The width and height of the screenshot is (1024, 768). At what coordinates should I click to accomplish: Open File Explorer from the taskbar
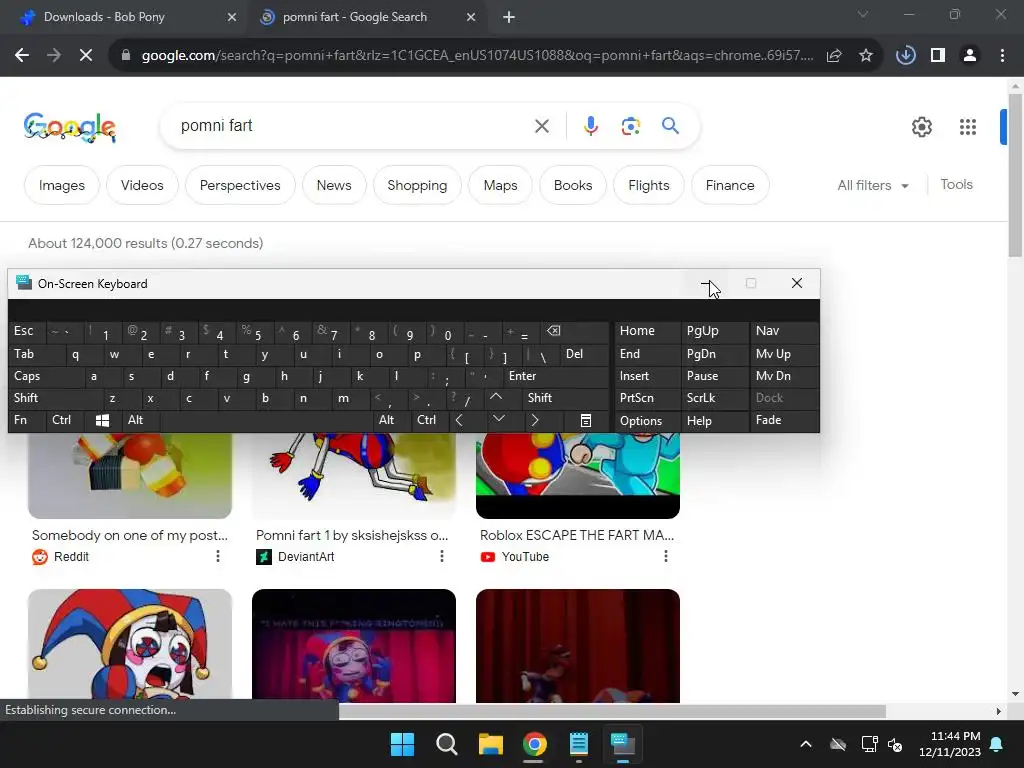(x=490, y=744)
